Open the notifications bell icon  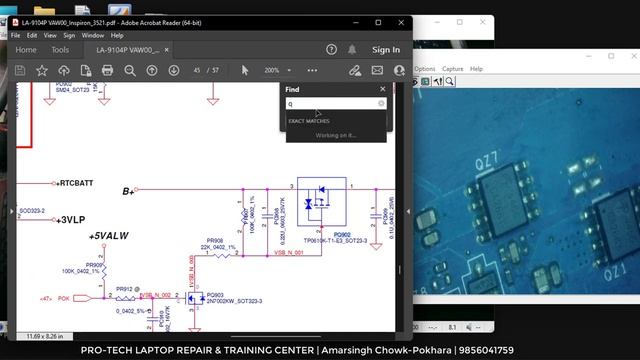pos(352,50)
